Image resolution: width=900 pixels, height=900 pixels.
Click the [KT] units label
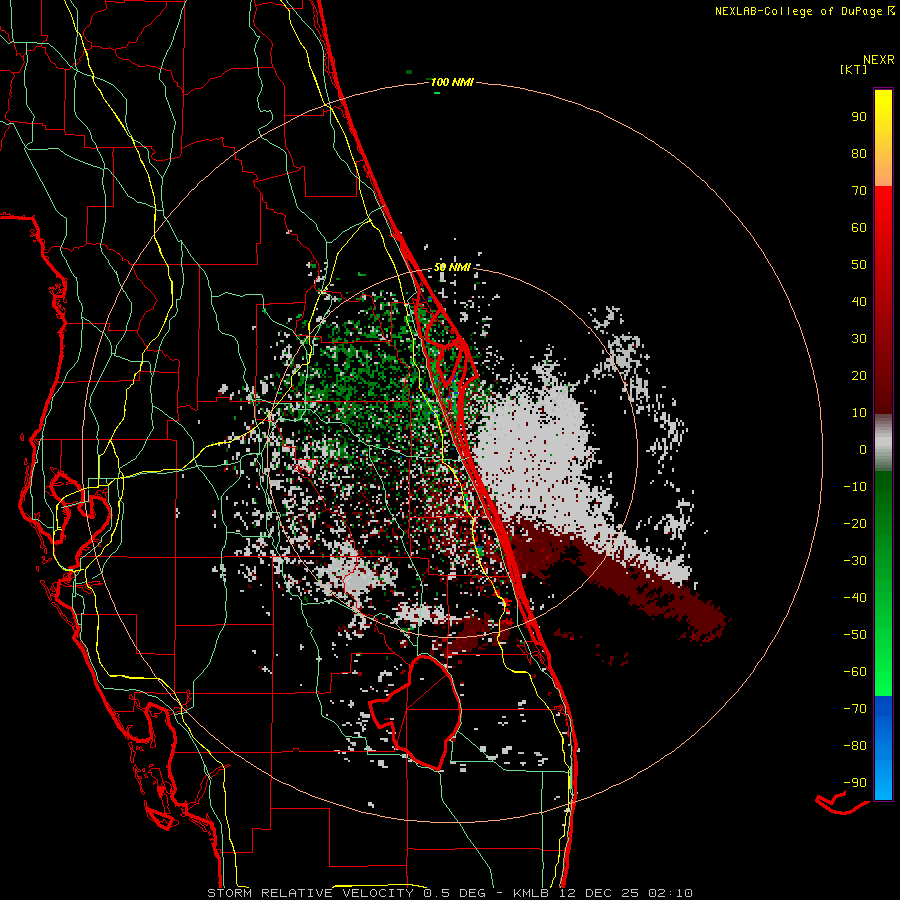[x=853, y=69]
